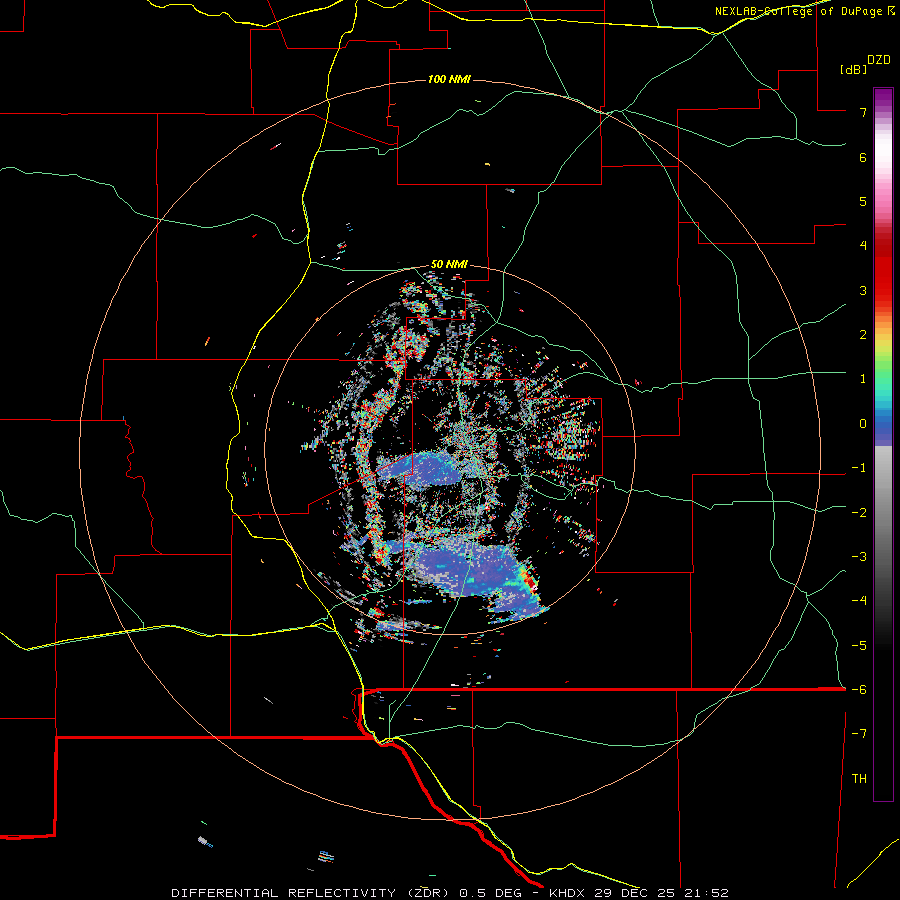
Task: Click the "50 NMI" range ring label
Action: click(449, 265)
